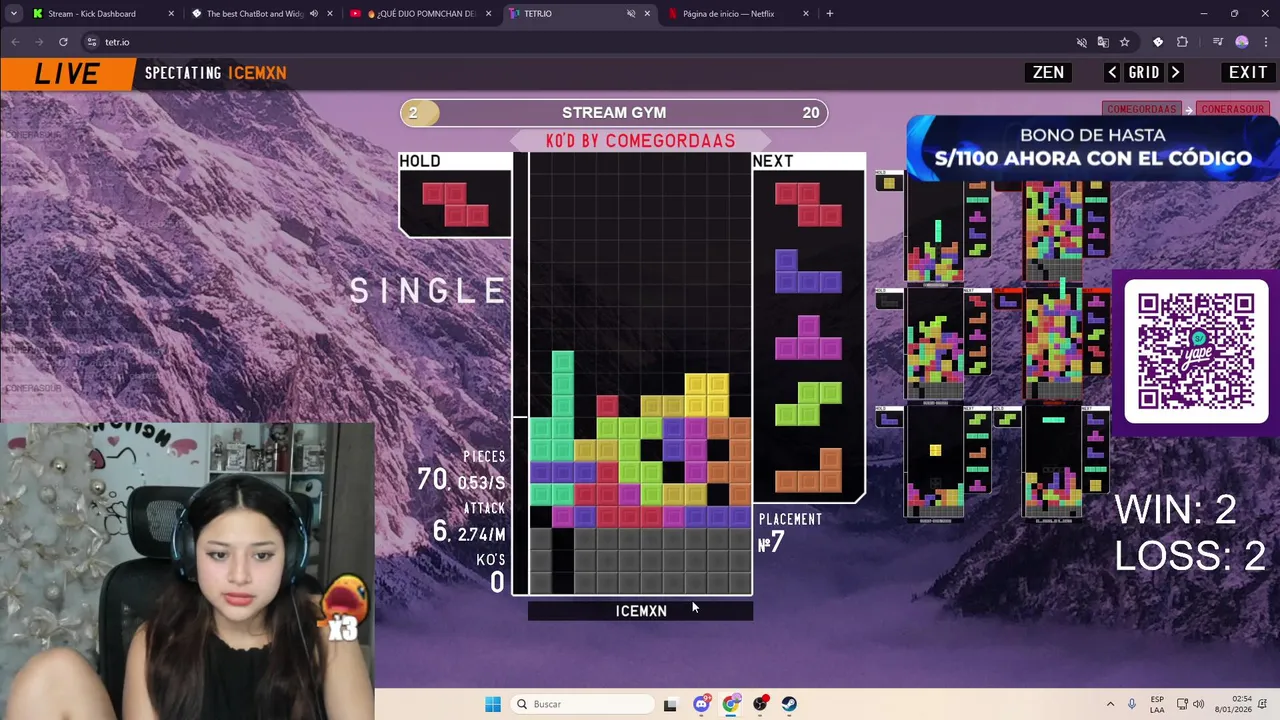1280x720 pixels.
Task: Mute The best ChatBot tab audio icon
Action: [x=314, y=14]
